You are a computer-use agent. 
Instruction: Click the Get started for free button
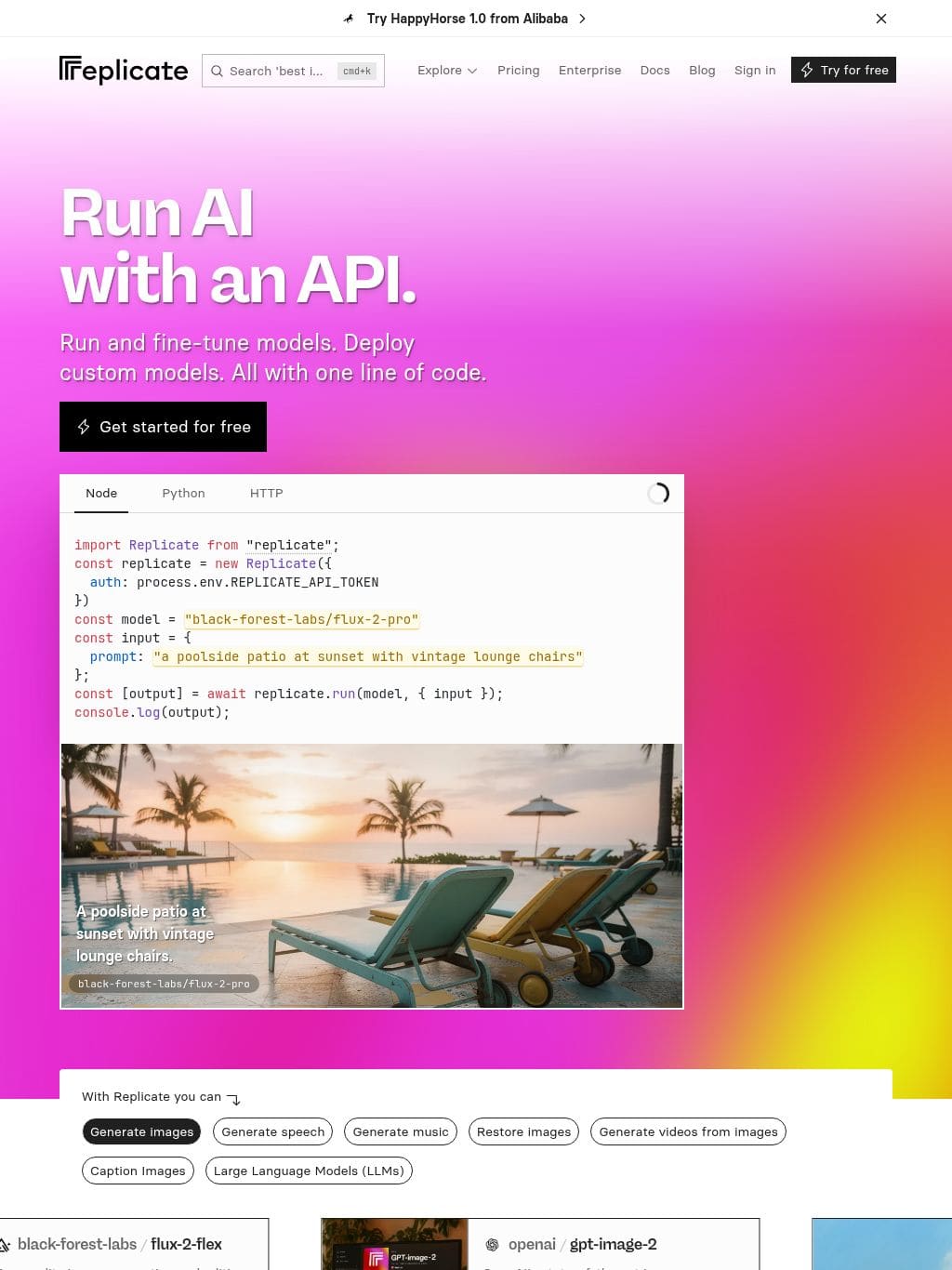pyautogui.click(x=163, y=427)
